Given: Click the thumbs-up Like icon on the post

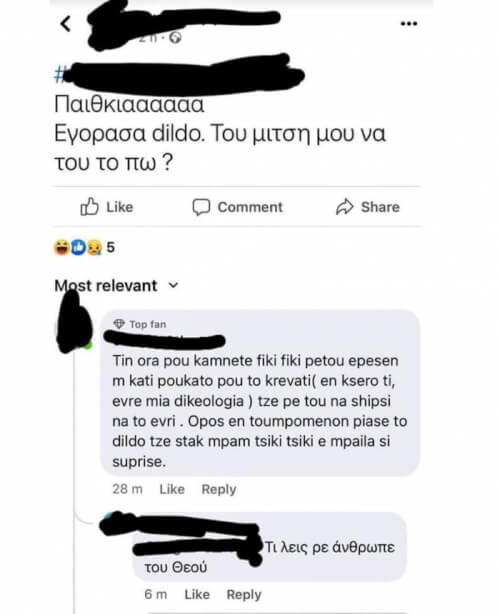Looking at the screenshot, I should point(89,207).
